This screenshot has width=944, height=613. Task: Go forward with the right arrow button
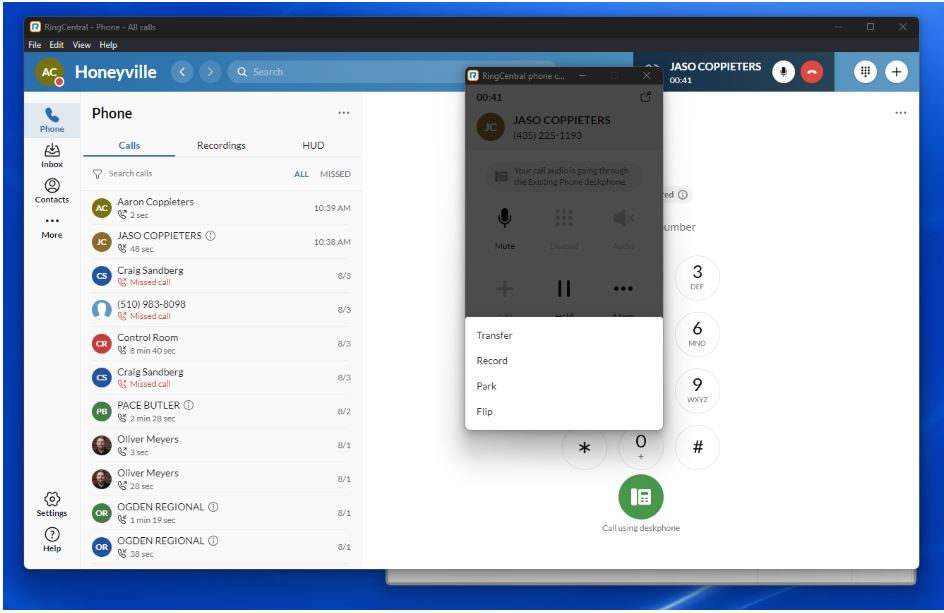coord(210,72)
